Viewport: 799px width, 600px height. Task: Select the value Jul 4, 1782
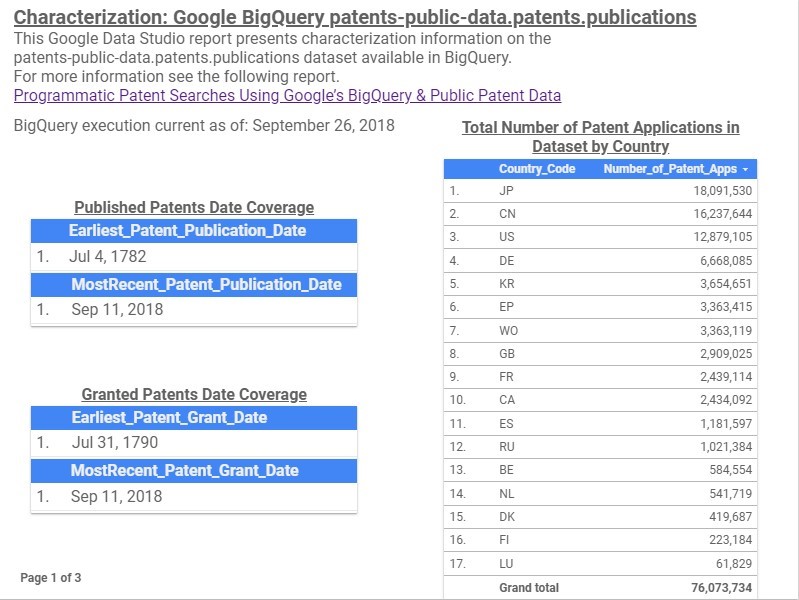(x=108, y=256)
